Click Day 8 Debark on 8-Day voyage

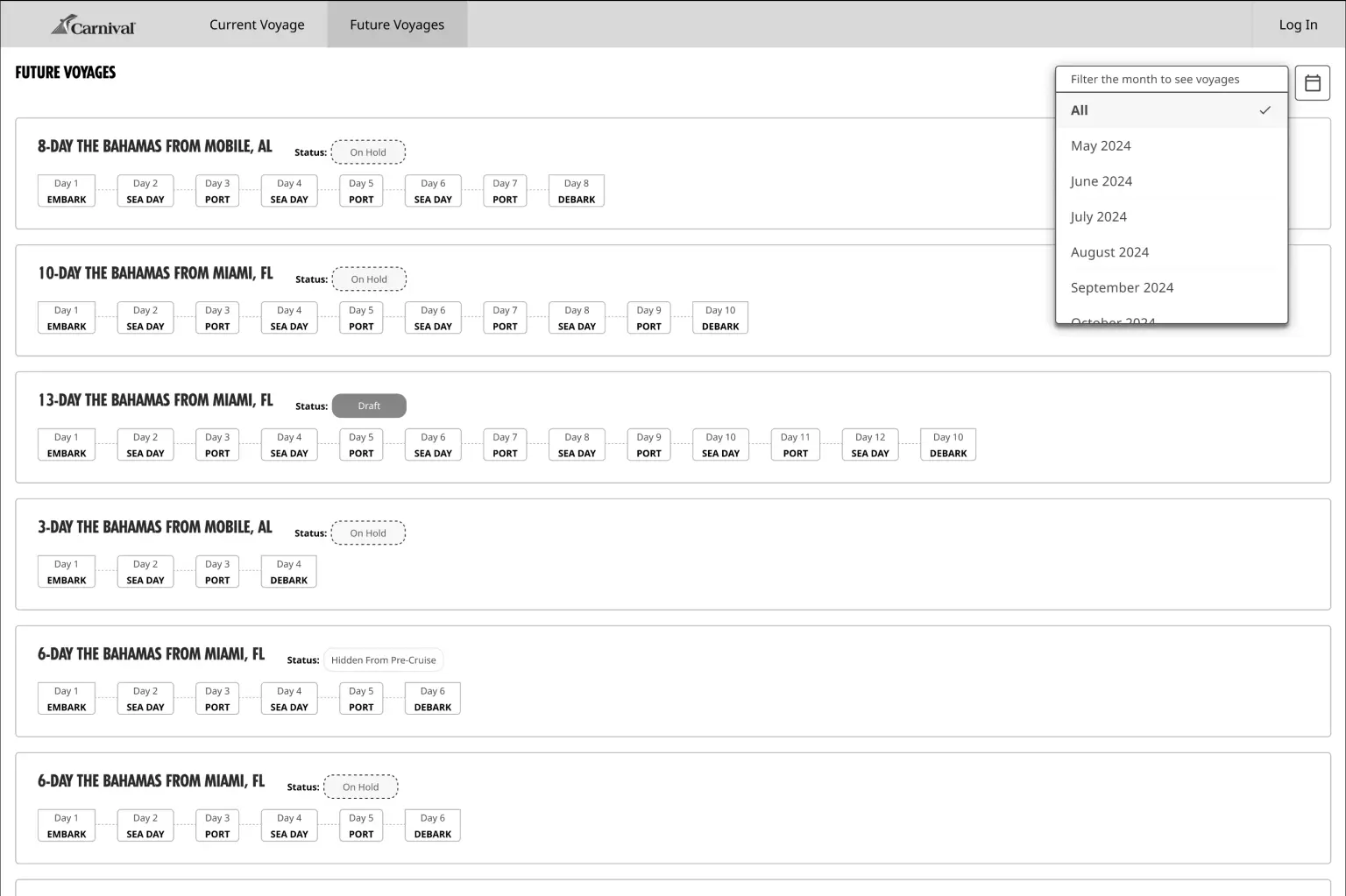(x=577, y=191)
